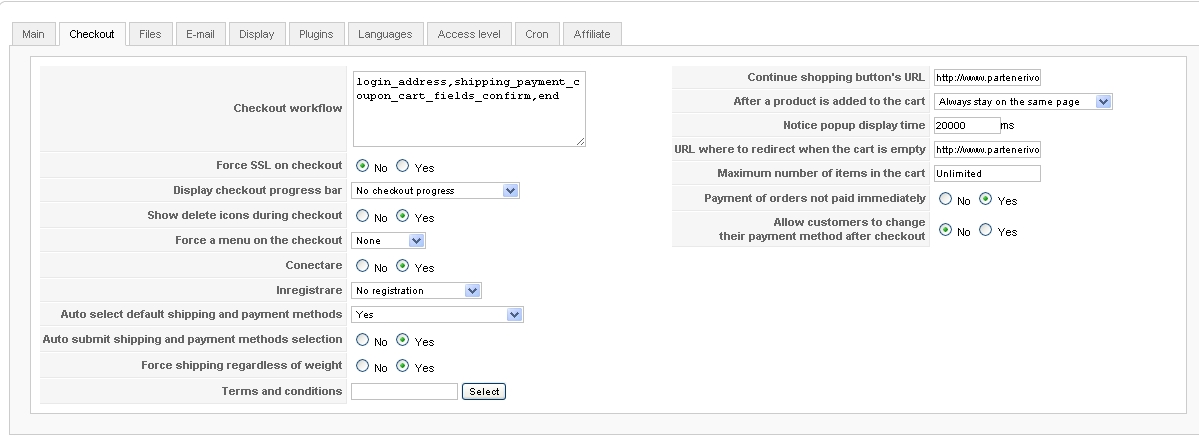Set Conectare option to No
The height and width of the screenshot is (436, 1199).
point(363,267)
